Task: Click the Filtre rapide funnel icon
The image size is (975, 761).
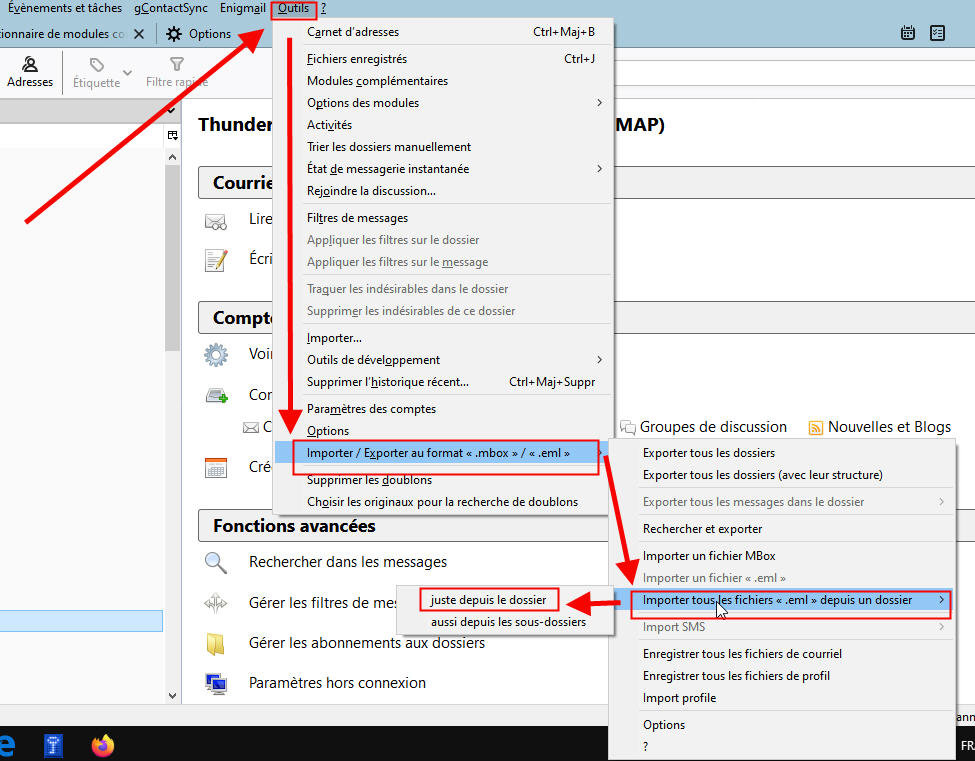Action: point(177,64)
